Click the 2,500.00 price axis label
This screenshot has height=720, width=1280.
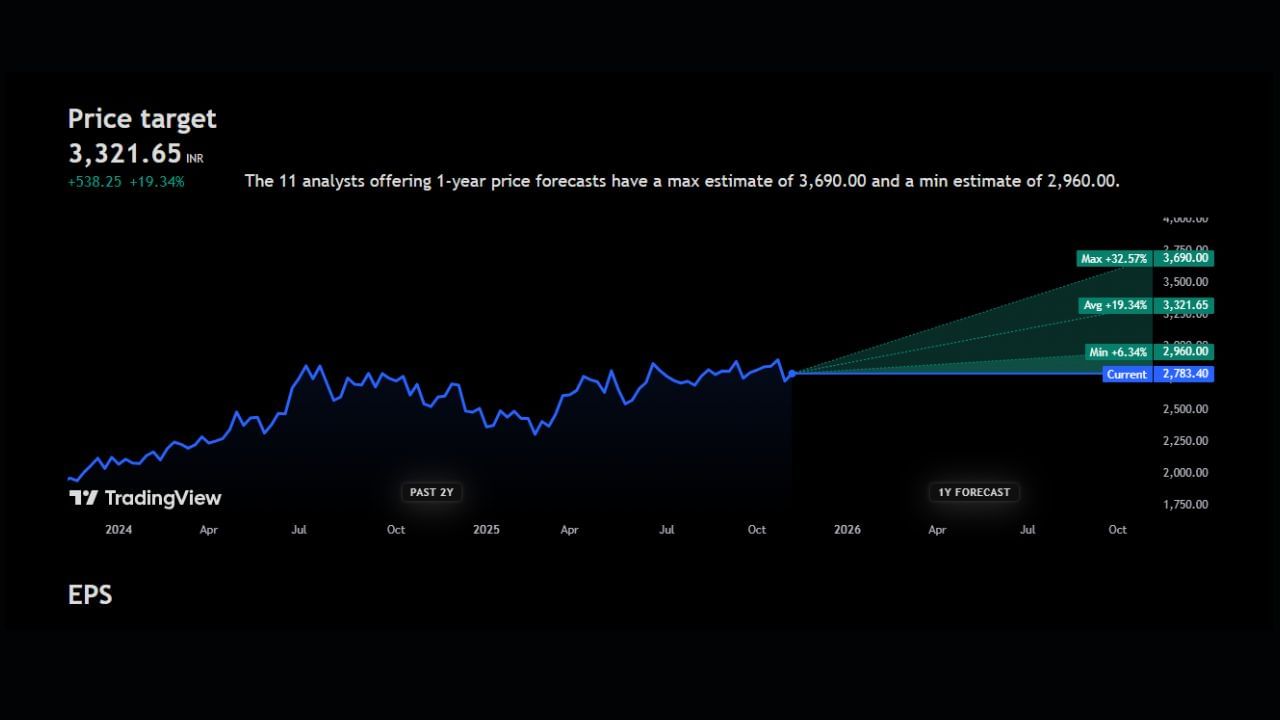click(1185, 409)
